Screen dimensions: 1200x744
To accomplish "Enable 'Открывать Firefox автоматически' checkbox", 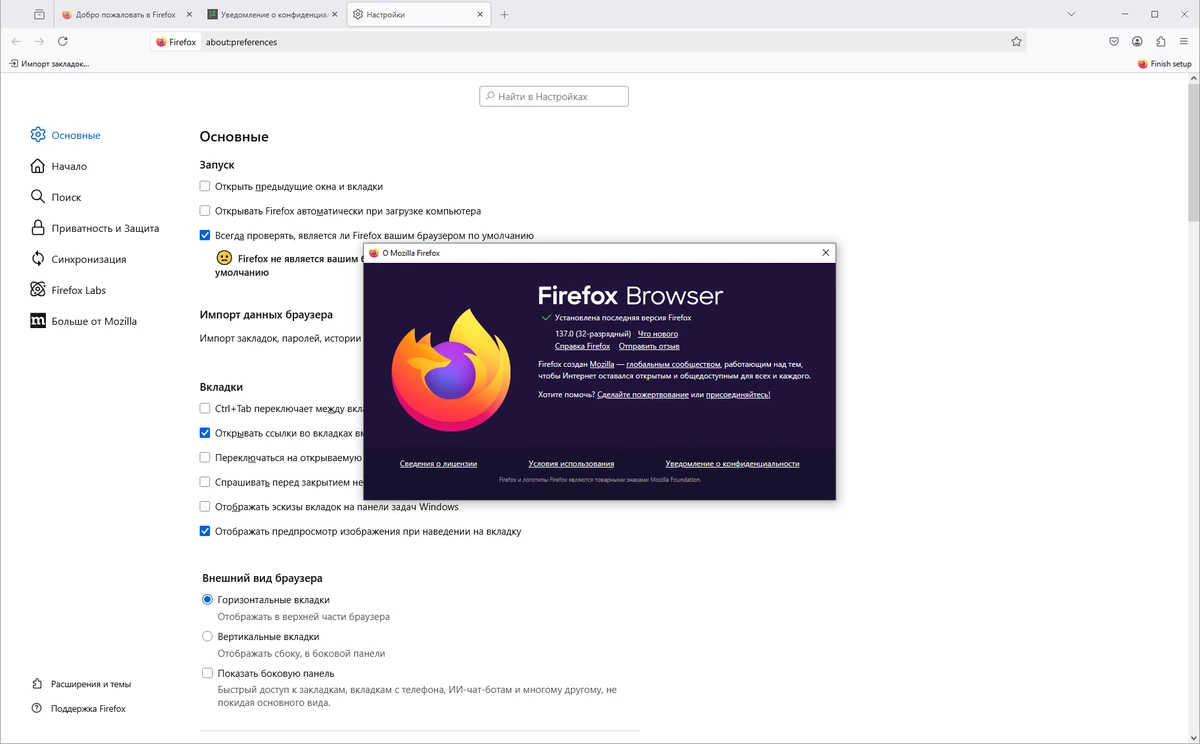I will 205,211.
